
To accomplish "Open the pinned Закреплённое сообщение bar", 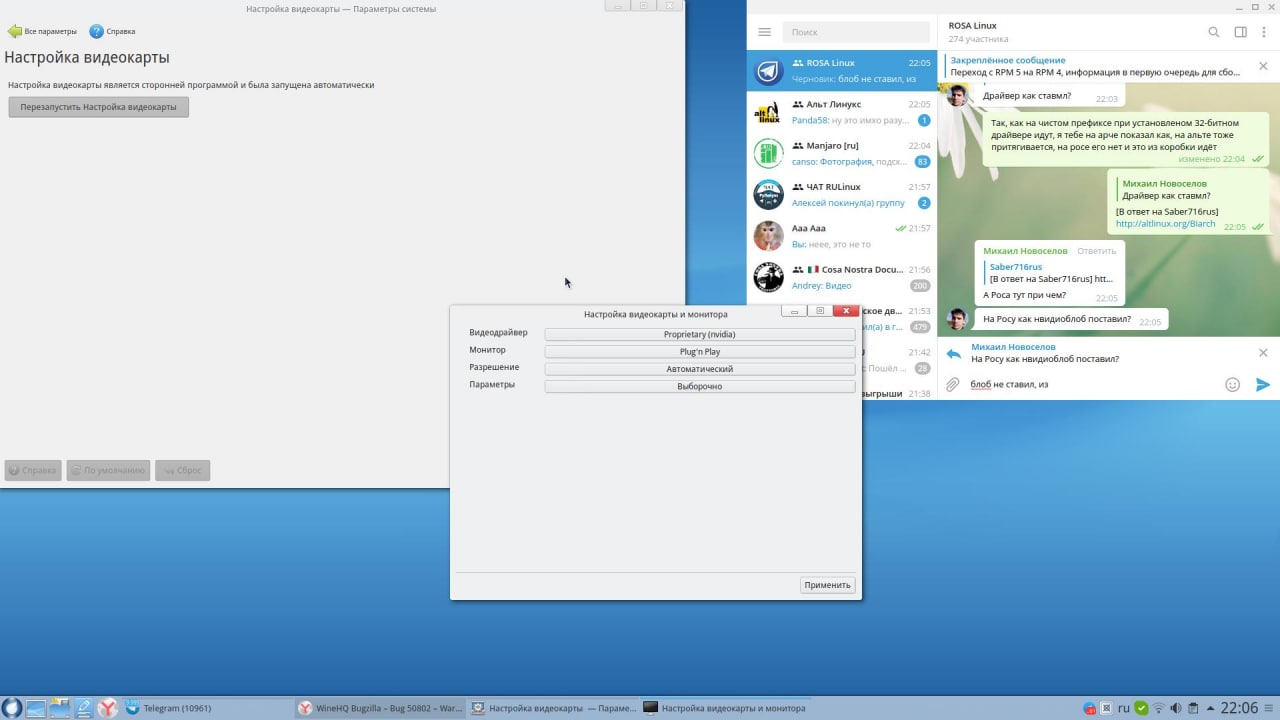I will pyautogui.click(x=1095, y=67).
